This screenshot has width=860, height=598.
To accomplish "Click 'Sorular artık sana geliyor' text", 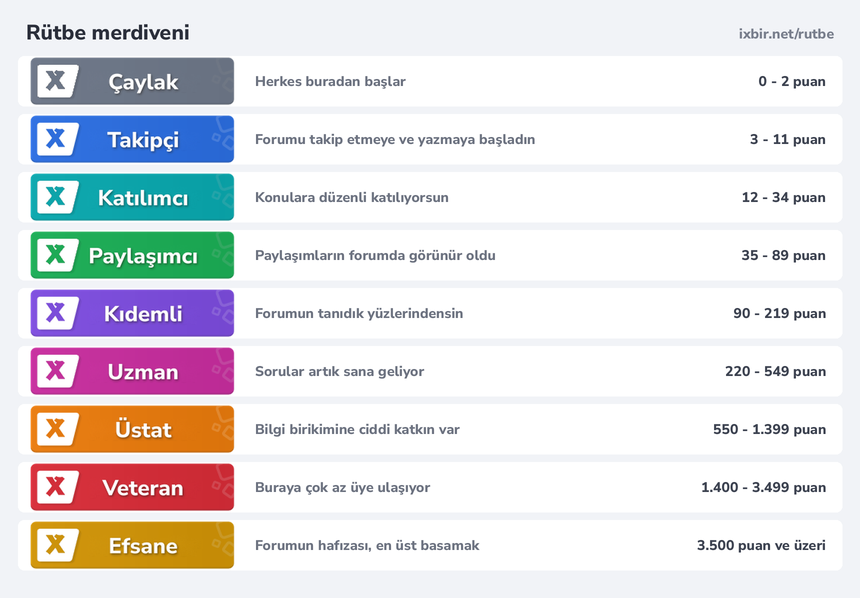I will 340,371.
